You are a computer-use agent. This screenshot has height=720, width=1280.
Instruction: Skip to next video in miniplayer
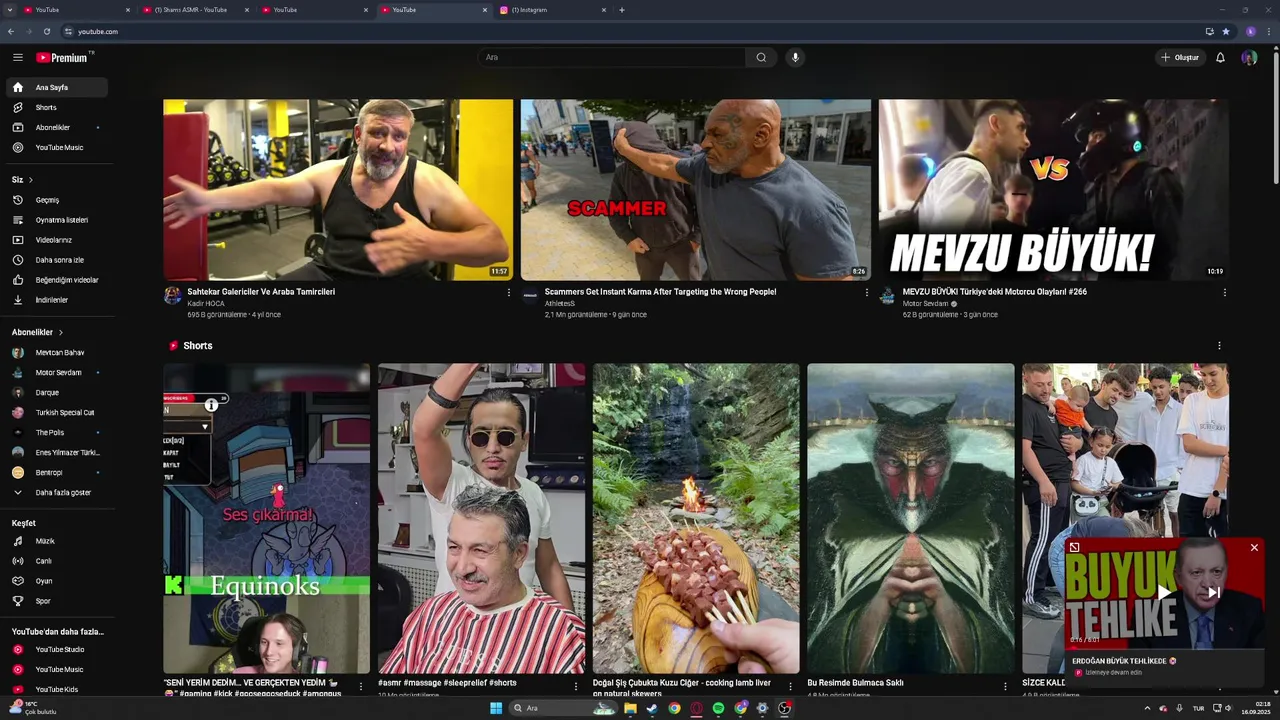(1214, 593)
